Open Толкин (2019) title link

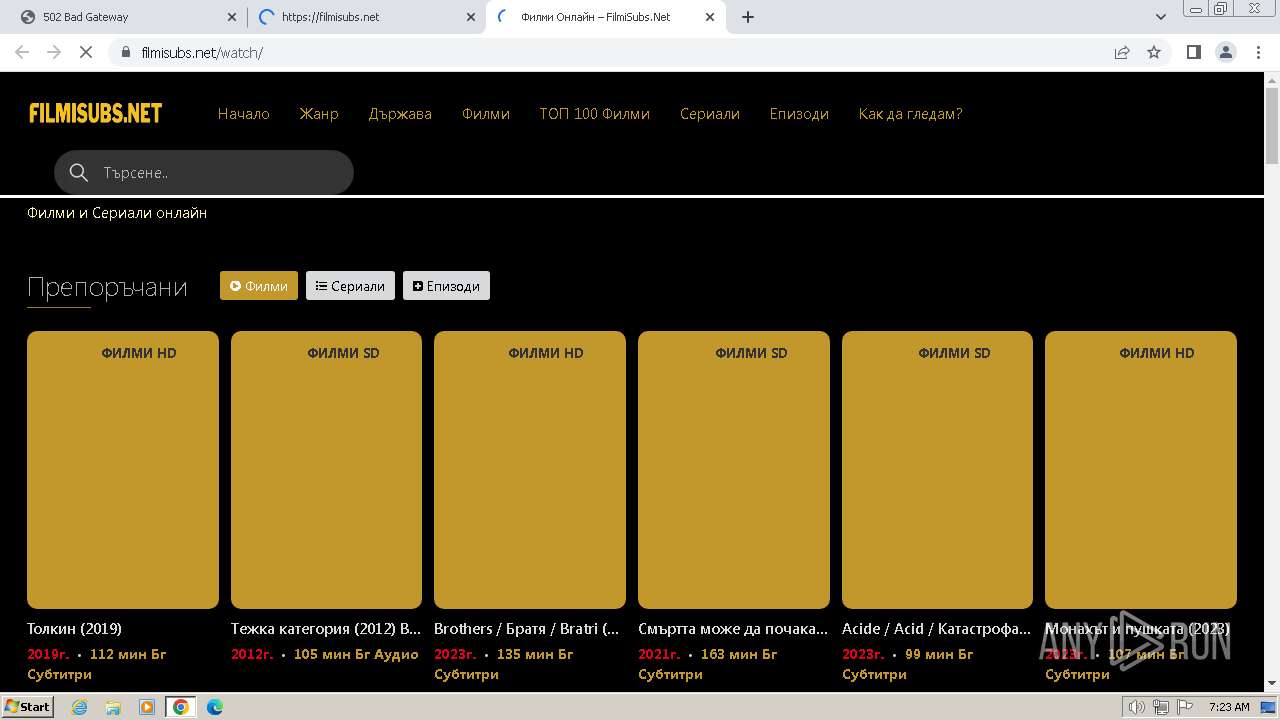(x=75, y=629)
